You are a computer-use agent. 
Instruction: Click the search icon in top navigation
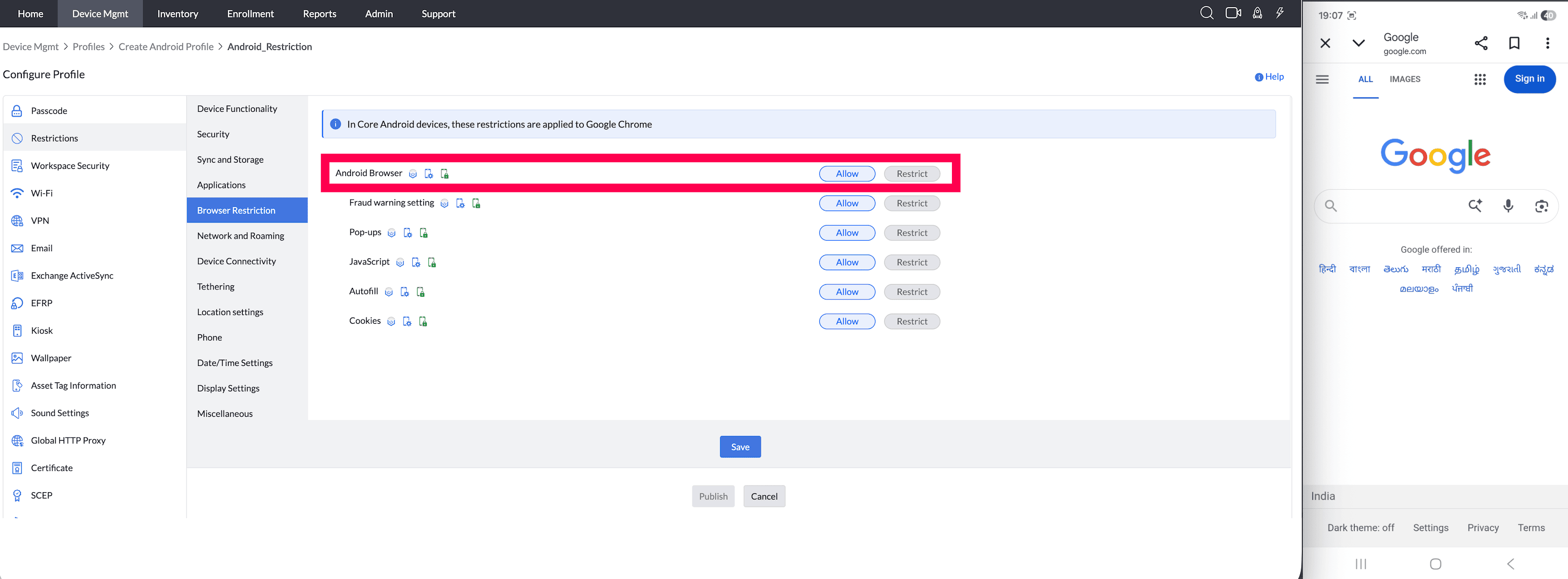click(x=1207, y=13)
